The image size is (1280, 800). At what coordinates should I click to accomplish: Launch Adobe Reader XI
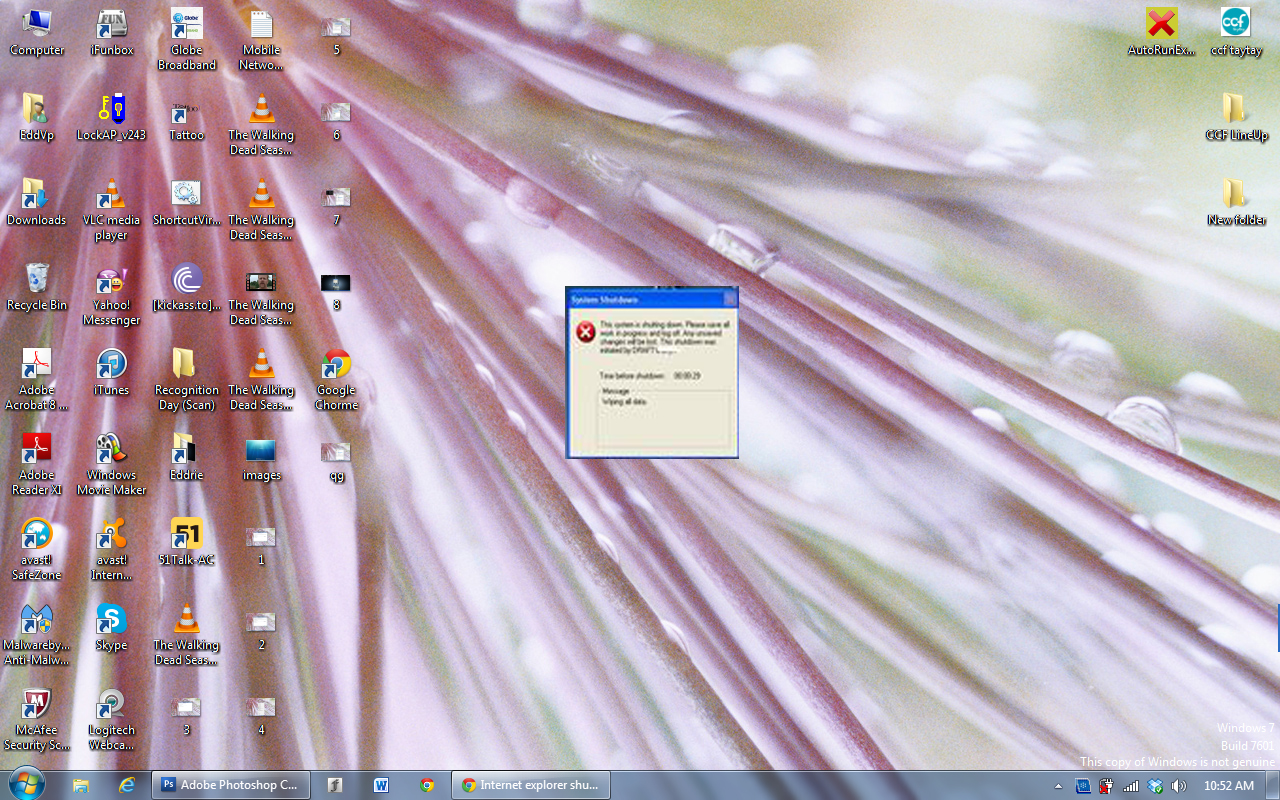pos(36,465)
